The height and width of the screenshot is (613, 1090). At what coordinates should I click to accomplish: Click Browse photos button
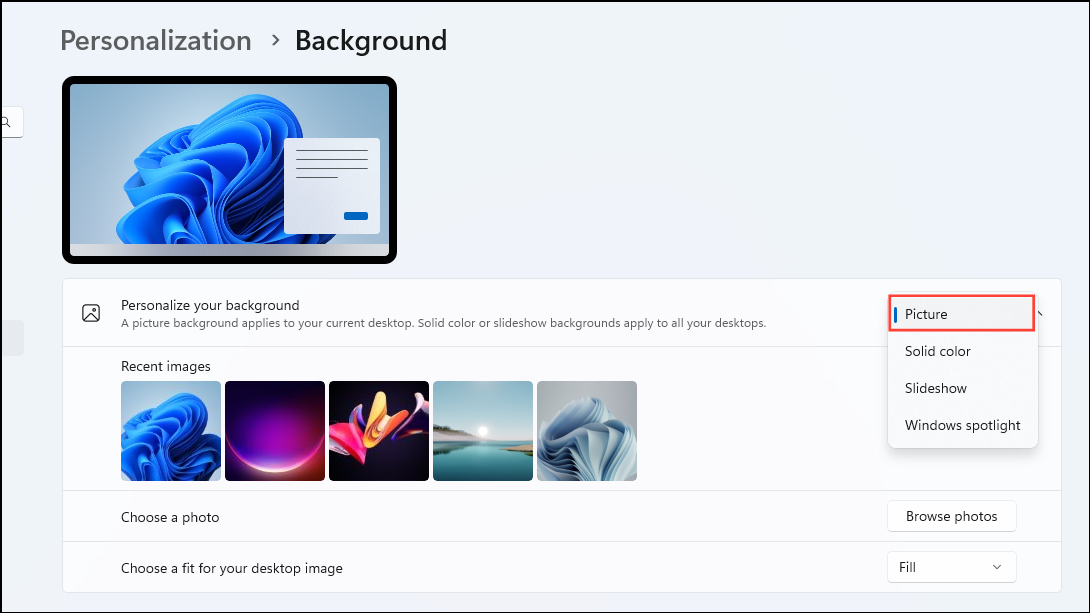[x=952, y=516]
